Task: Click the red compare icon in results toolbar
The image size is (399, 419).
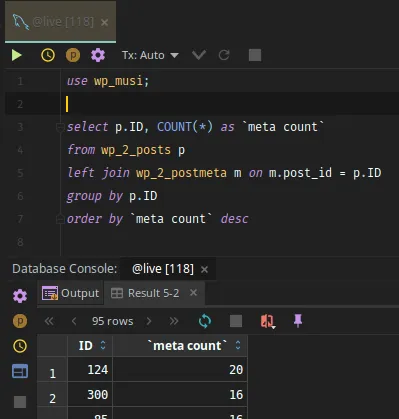Action: coord(267,321)
